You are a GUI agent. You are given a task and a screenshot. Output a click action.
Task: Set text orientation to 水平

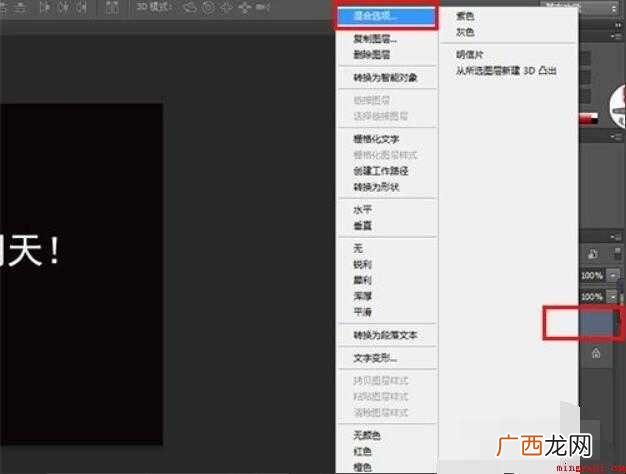(x=363, y=210)
